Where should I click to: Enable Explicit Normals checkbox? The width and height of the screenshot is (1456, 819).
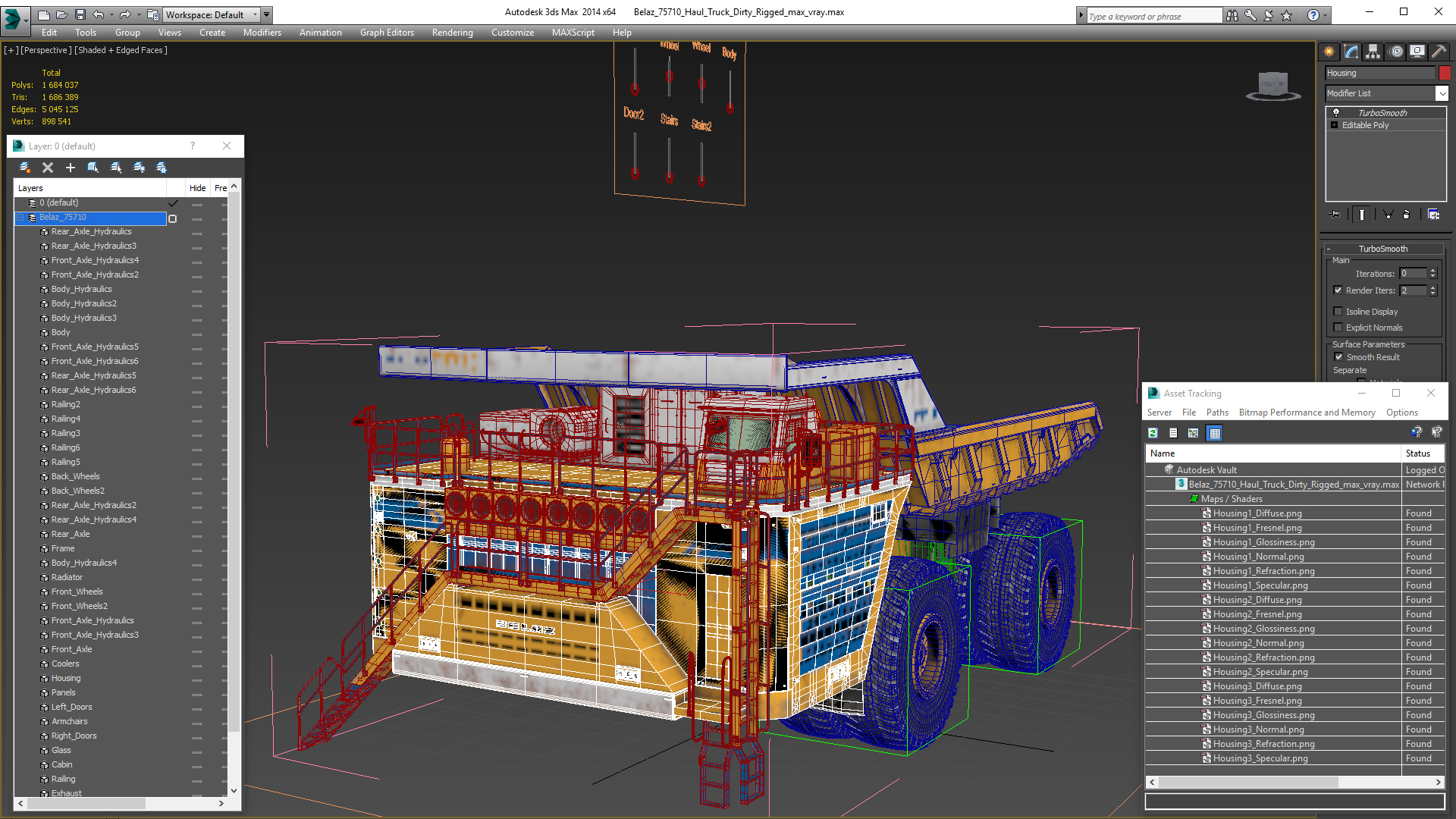pyautogui.click(x=1338, y=328)
